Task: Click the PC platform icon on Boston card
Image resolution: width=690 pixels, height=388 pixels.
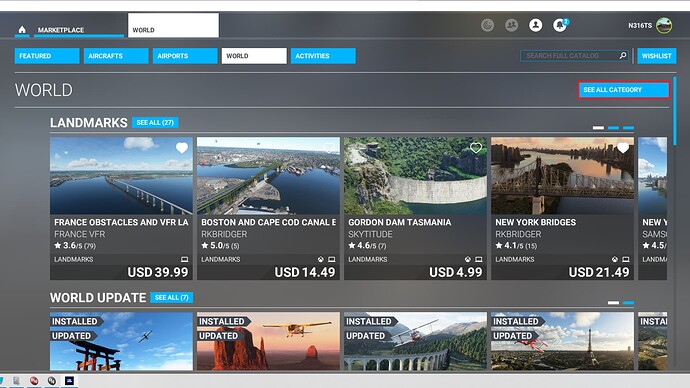Action: (x=332, y=260)
